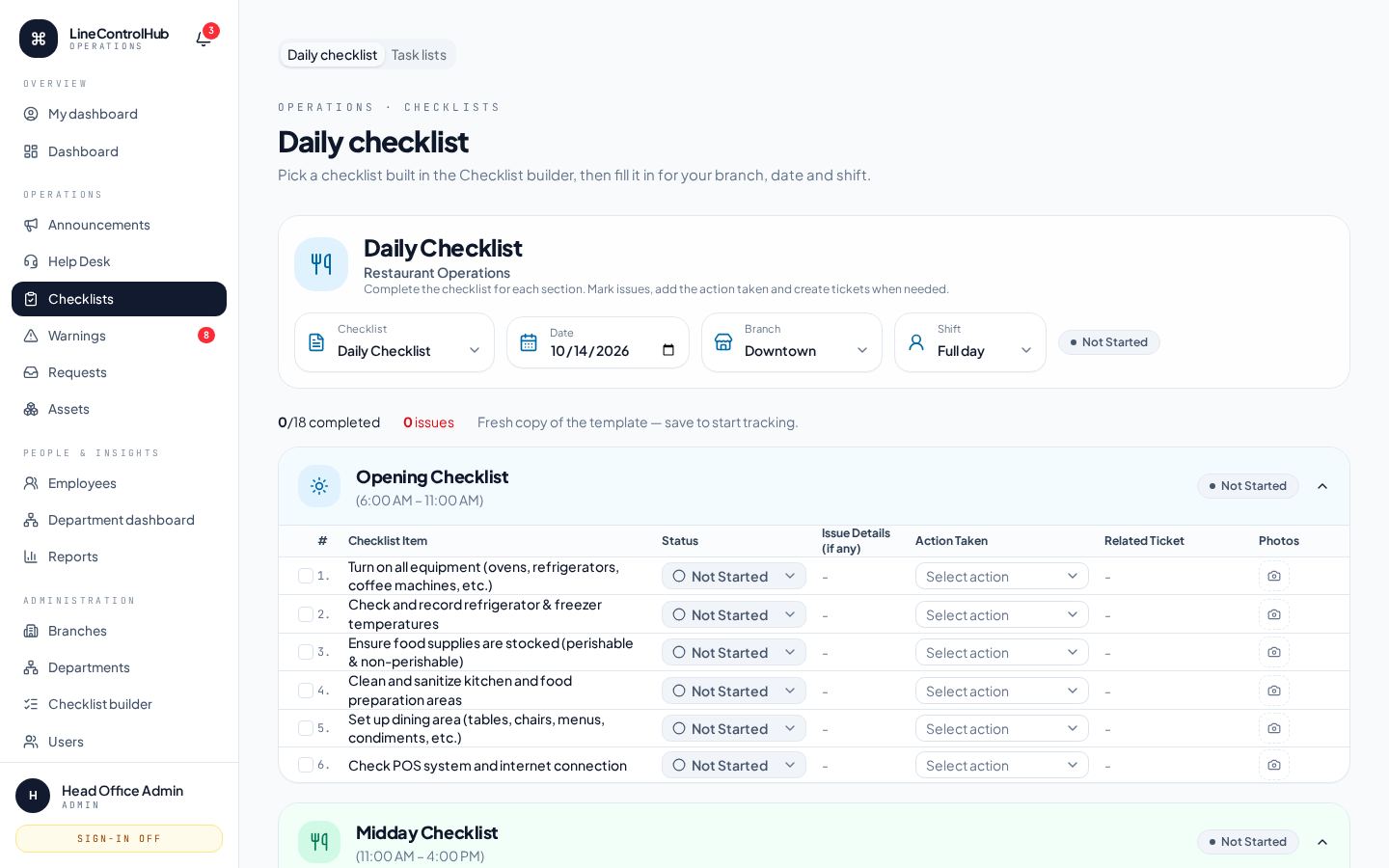Check the box for refrigerator temperatures item

point(306,614)
